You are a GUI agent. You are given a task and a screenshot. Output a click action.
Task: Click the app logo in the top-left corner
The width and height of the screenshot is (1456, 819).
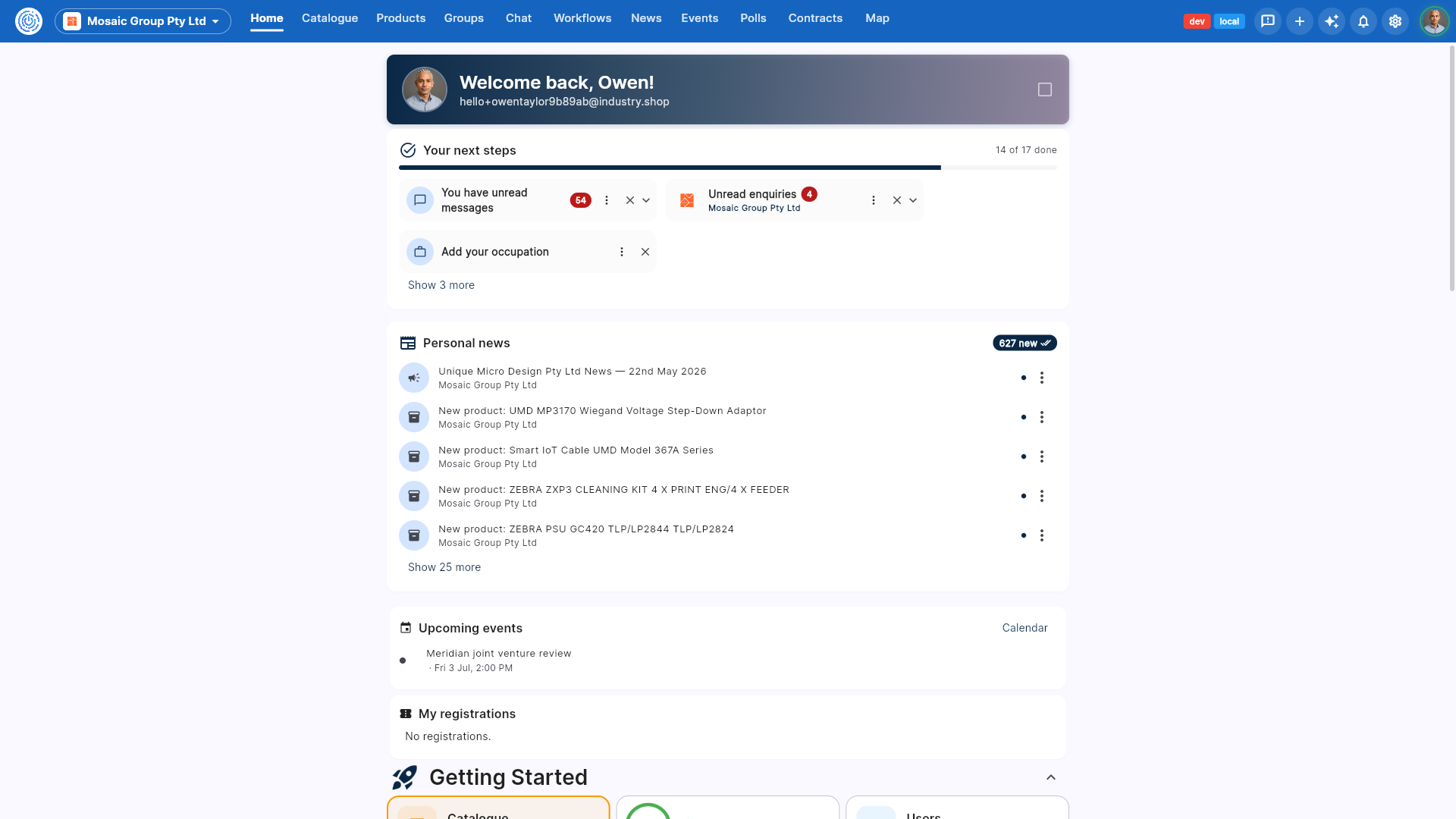click(x=29, y=21)
